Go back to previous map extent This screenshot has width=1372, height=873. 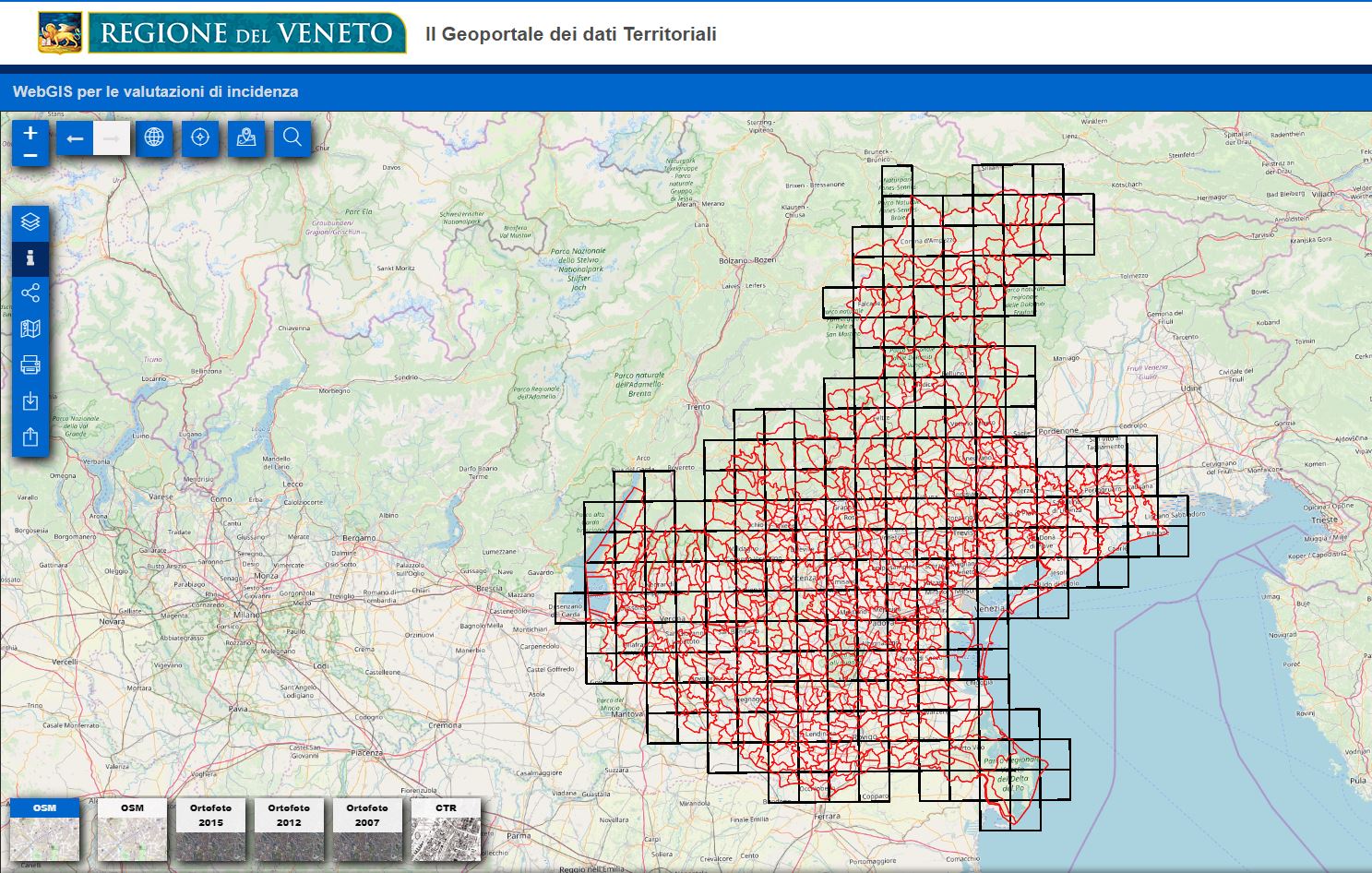tap(75, 138)
